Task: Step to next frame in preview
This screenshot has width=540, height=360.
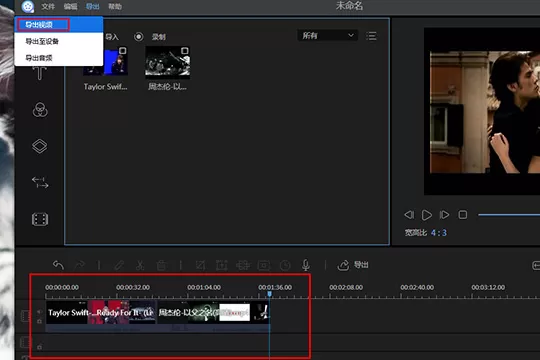Action: coord(444,215)
